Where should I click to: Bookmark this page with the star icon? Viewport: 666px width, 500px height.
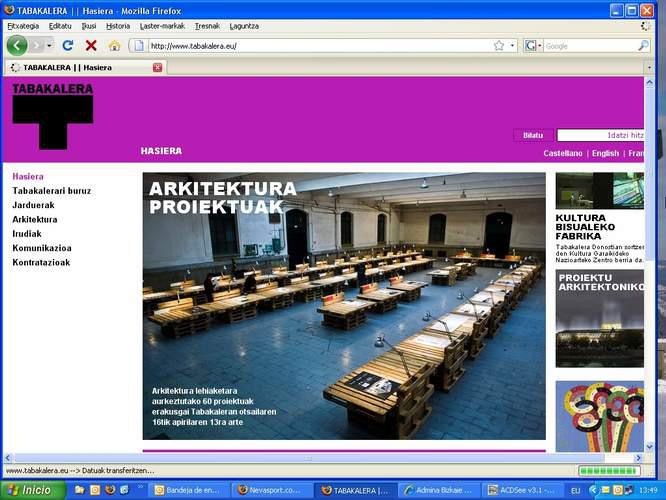[499, 45]
